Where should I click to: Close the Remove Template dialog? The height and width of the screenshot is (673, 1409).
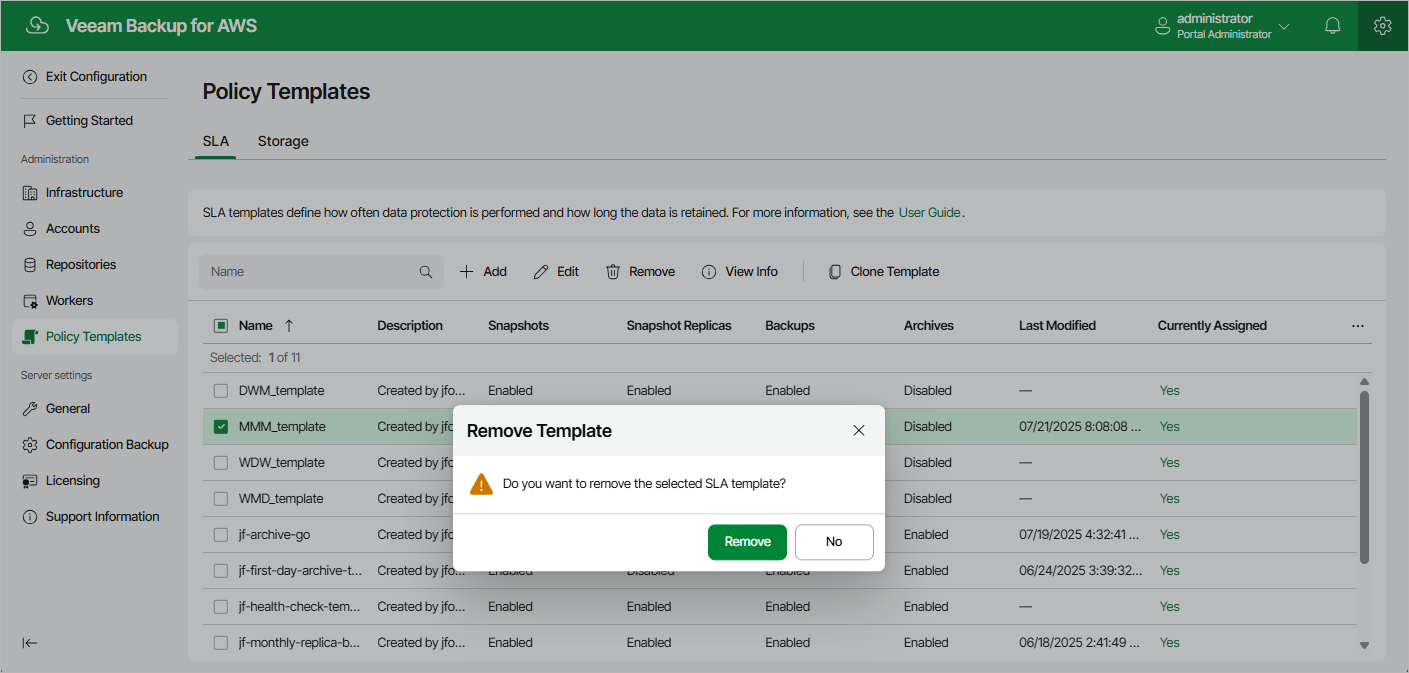click(x=859, y=431)
